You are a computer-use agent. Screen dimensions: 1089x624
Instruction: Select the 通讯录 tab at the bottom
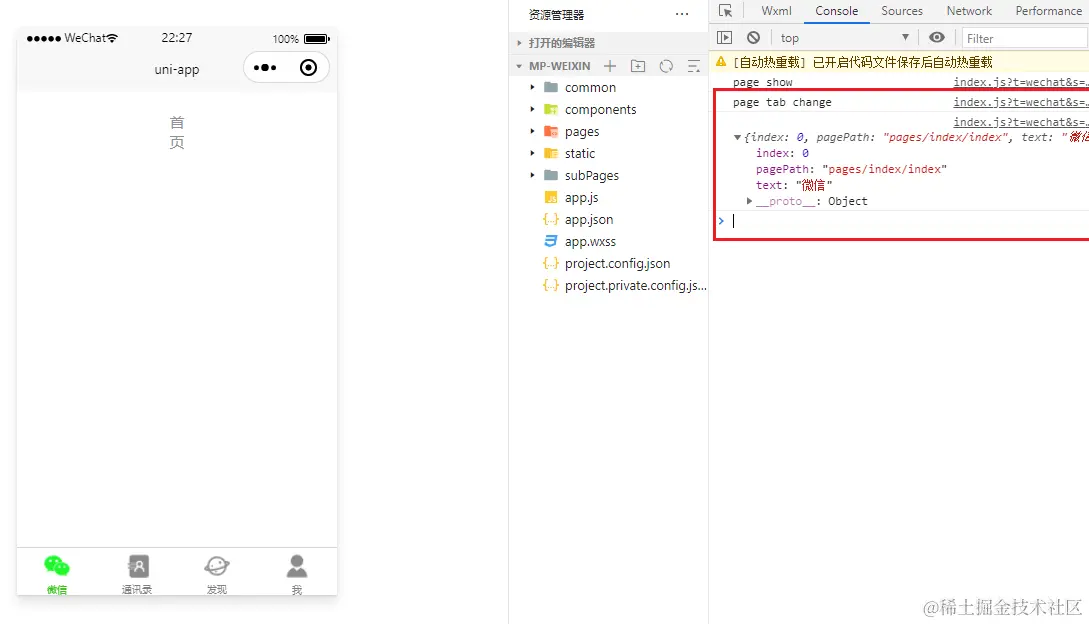pyautogui.click(x=137, y=570)
